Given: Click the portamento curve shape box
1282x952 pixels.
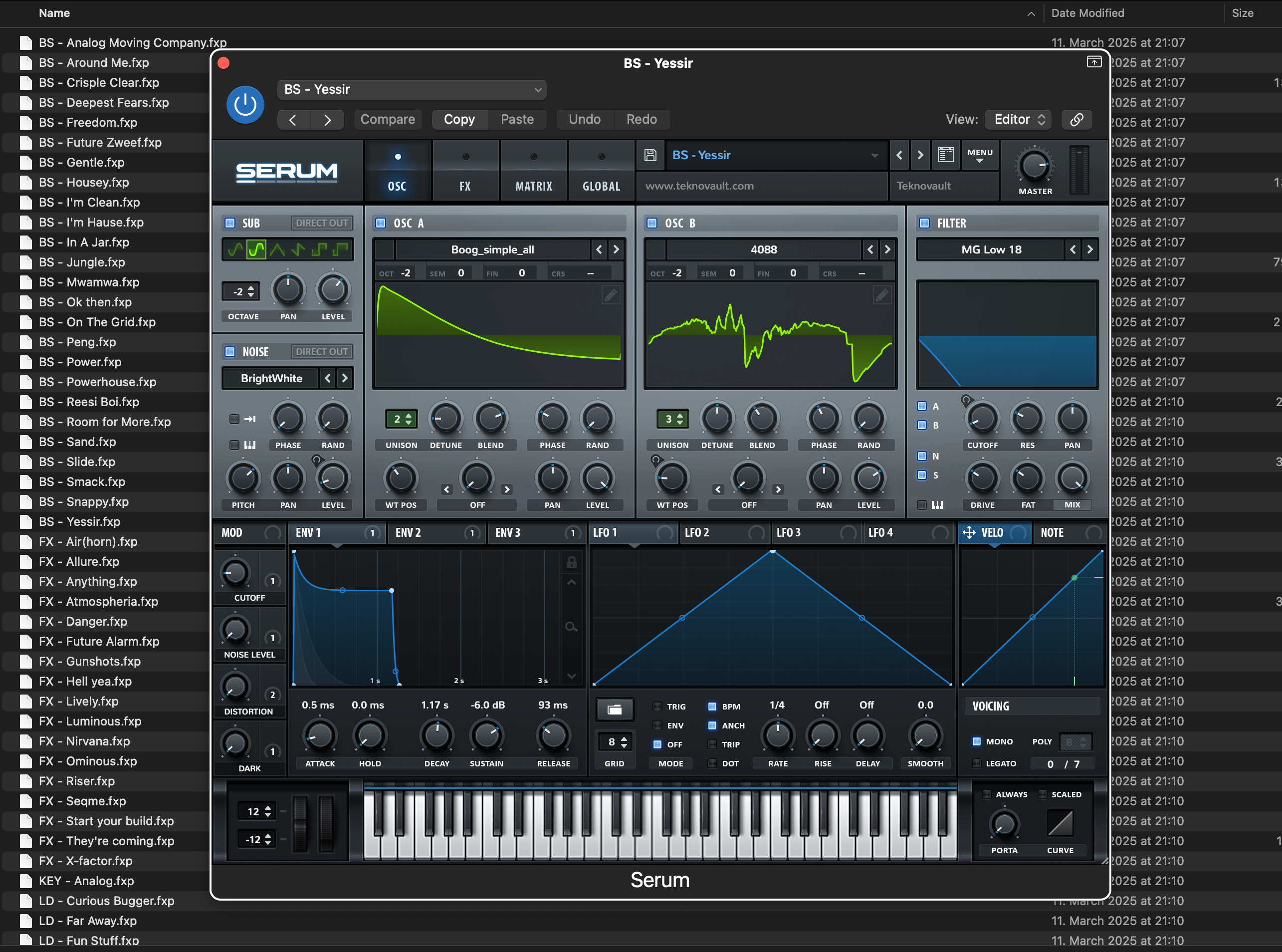Looking at the screenshot, I should tap(1060, 823).
